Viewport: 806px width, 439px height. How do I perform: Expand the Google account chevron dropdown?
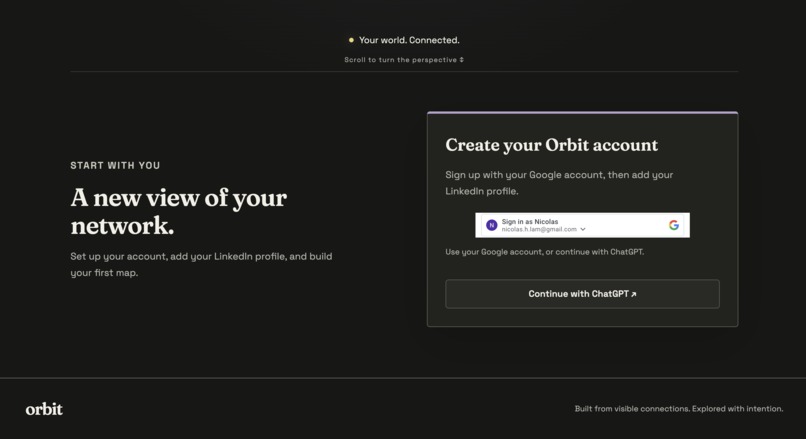(583, 229)
